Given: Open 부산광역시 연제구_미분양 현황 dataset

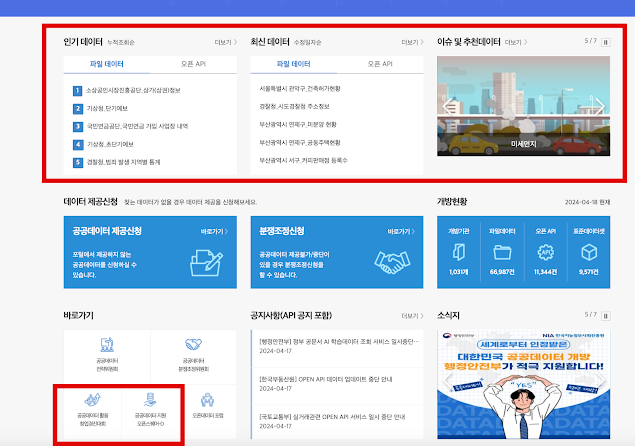Looking at the screenshot, I should 298,125.
